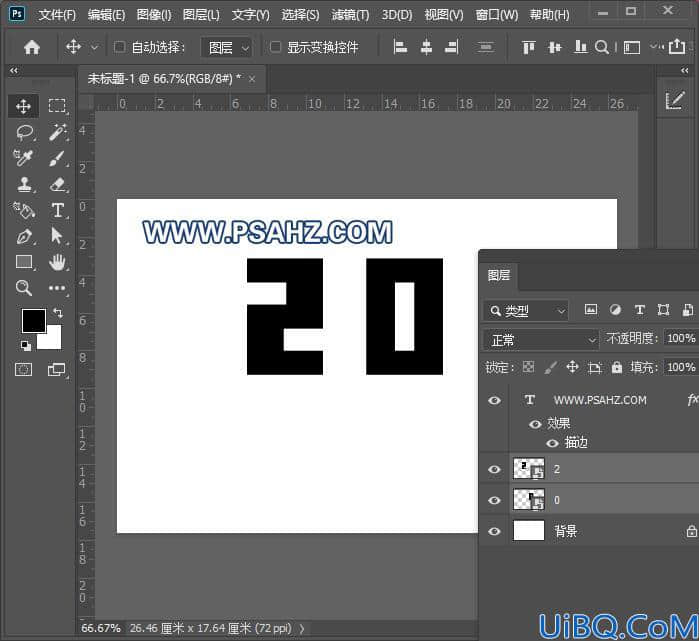Open the Filter menu
Screen dimensions: 699x641
[350, 15]
